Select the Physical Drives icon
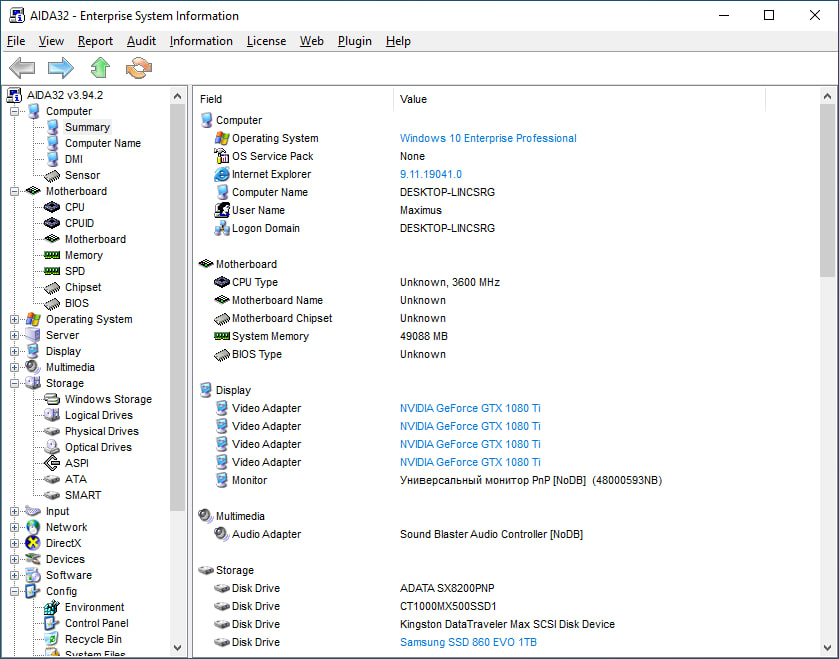Screen dimensions: 839x659 [52, 431]
